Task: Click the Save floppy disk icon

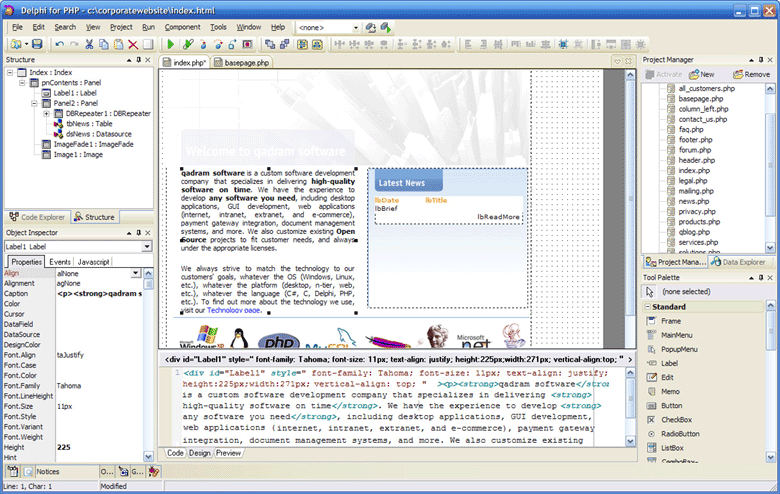Action: point(37,44)
